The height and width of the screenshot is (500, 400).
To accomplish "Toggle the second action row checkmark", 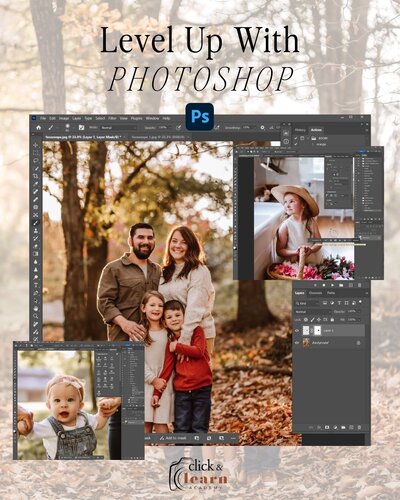I will (x=296, y=144).
